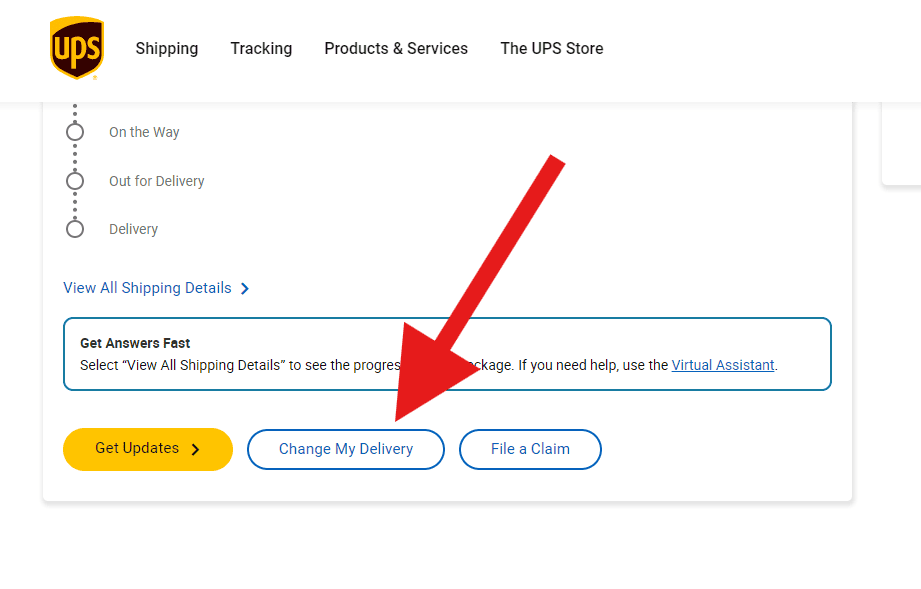This screenshot has height=589, width=921.
Task: Click the arrow inside Get Updates
Action: [195, 449]
